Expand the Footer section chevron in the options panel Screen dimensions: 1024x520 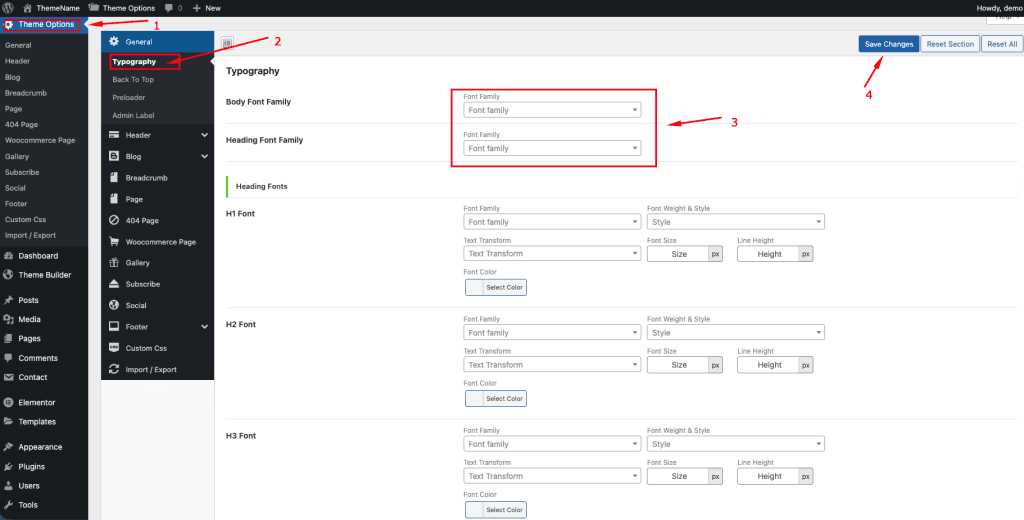click(204, 327)
